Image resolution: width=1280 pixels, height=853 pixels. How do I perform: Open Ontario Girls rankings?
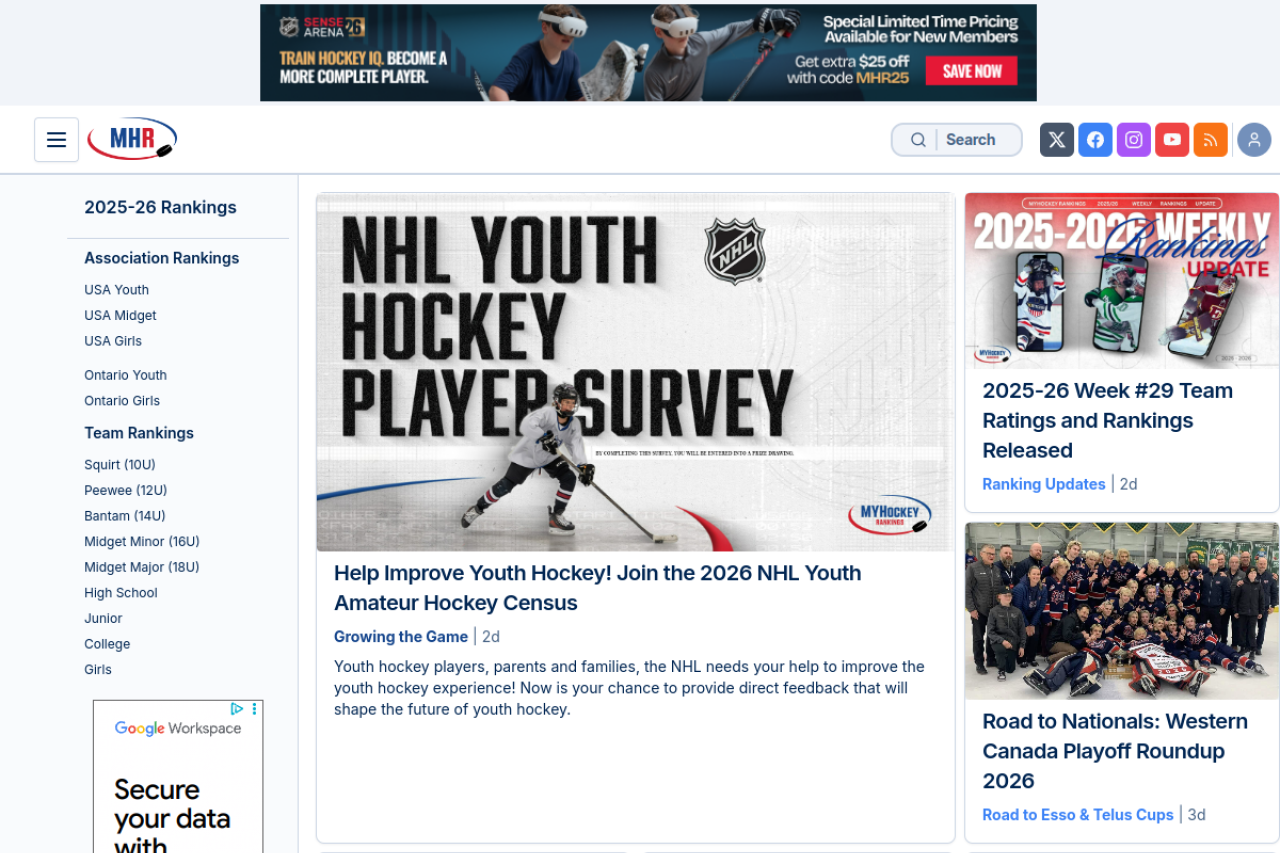(x=122, y=401)
